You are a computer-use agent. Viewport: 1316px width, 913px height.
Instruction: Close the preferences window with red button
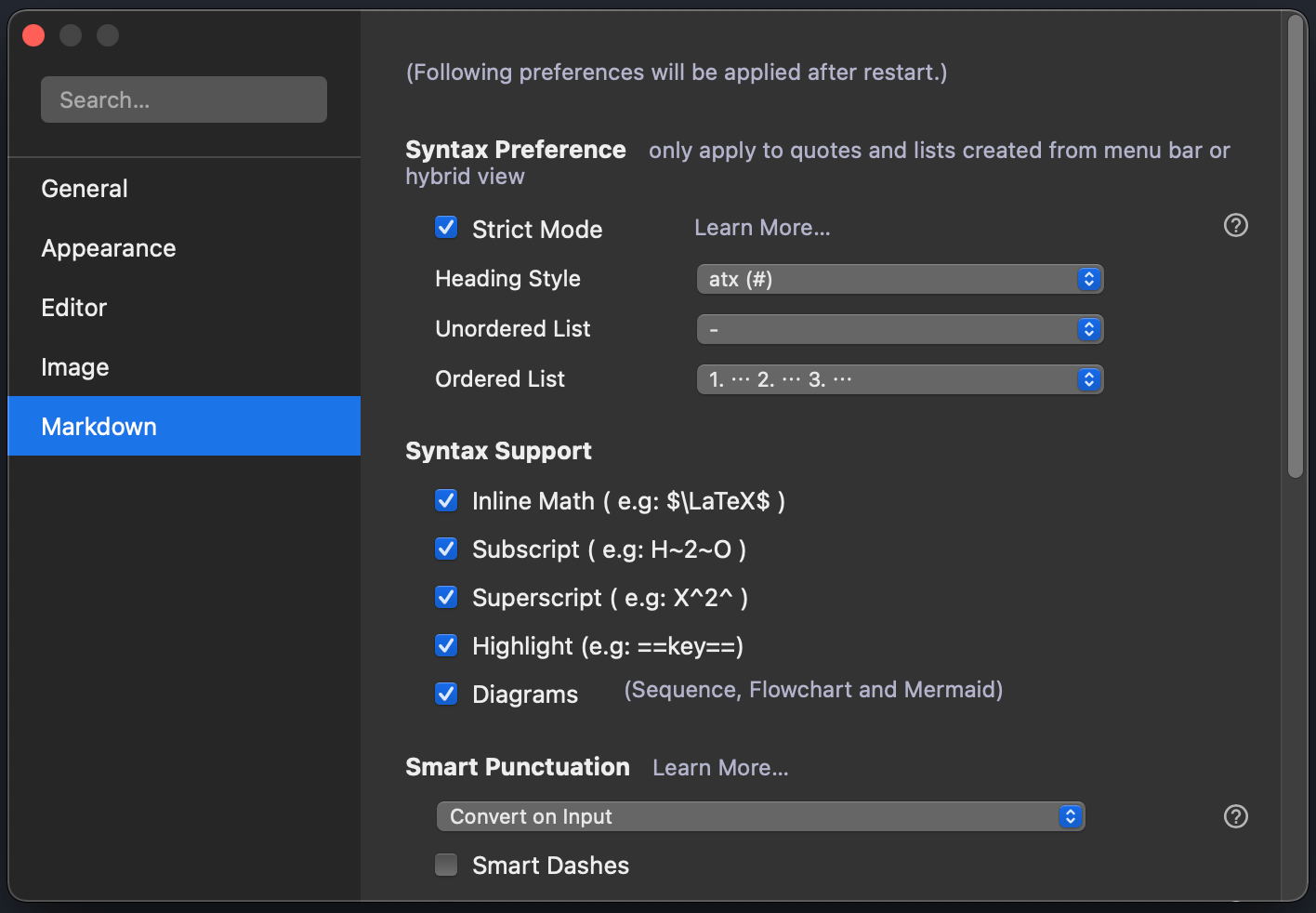tap(33, 35)
